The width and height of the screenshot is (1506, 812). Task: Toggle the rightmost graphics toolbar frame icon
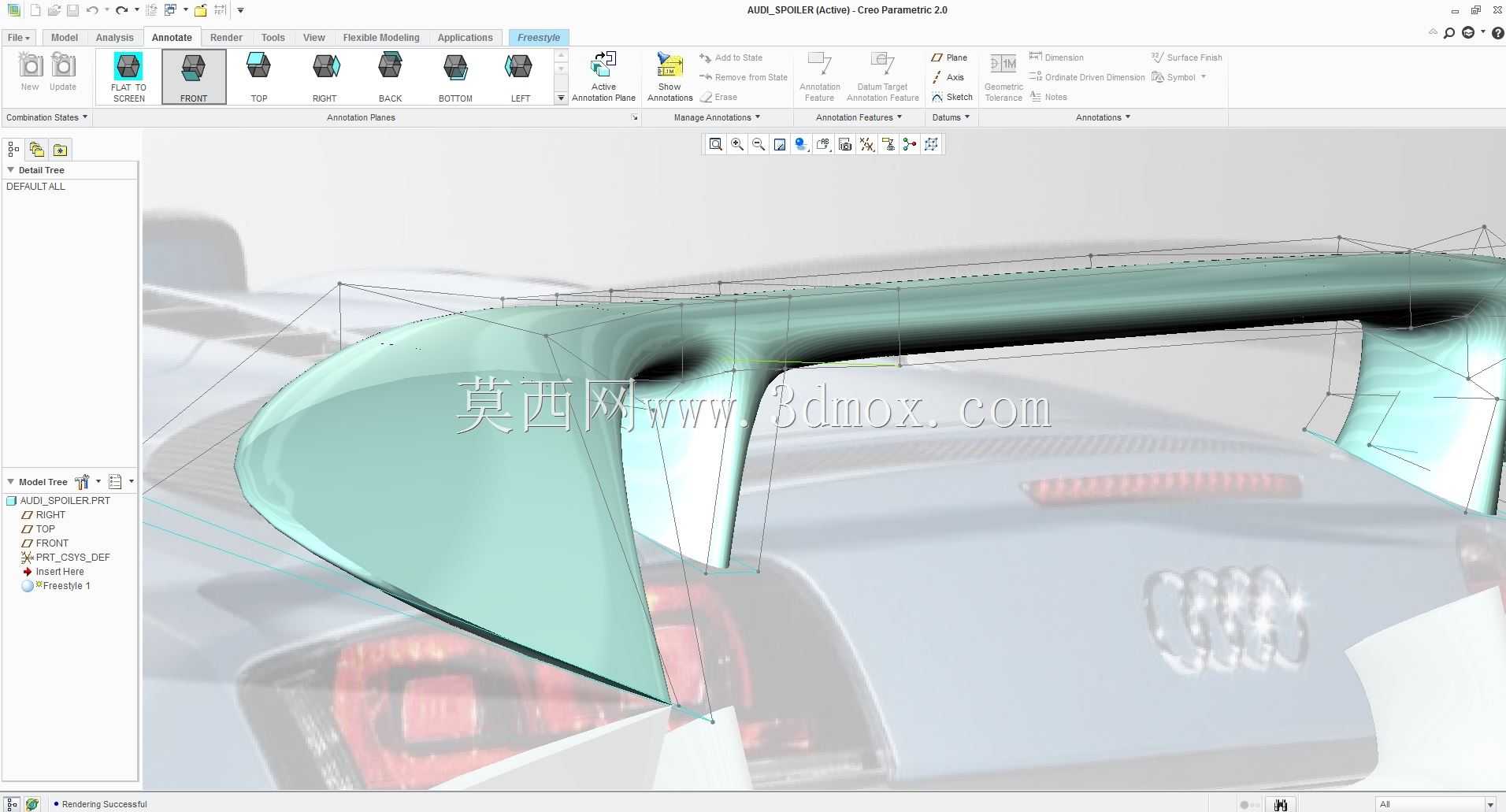tap(932, 144)
